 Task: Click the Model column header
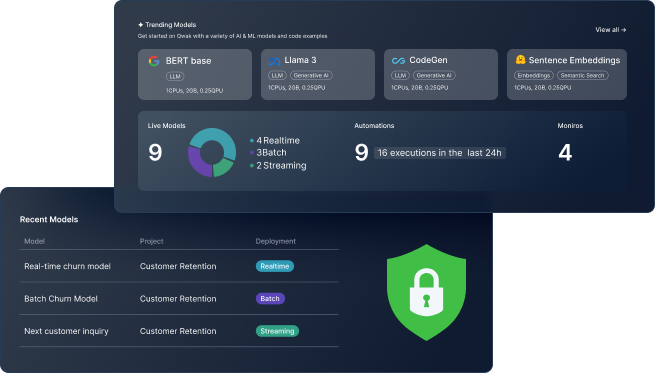(34, 241)
